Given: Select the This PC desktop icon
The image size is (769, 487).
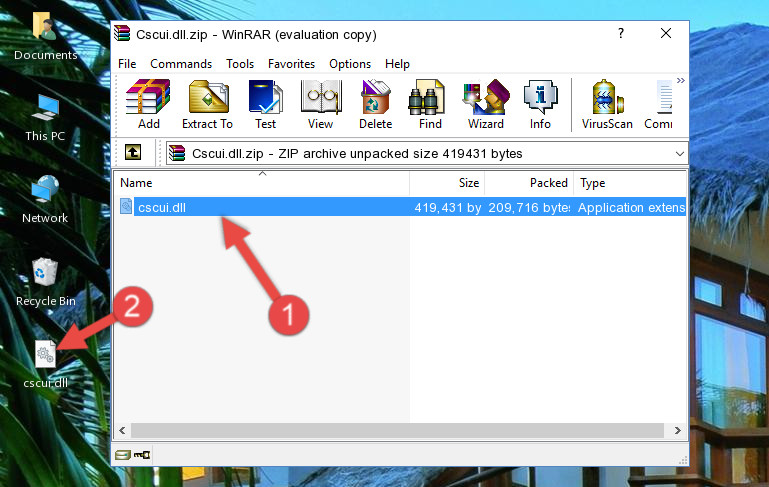Looking at the screenshot, I should tap(45, 118).
